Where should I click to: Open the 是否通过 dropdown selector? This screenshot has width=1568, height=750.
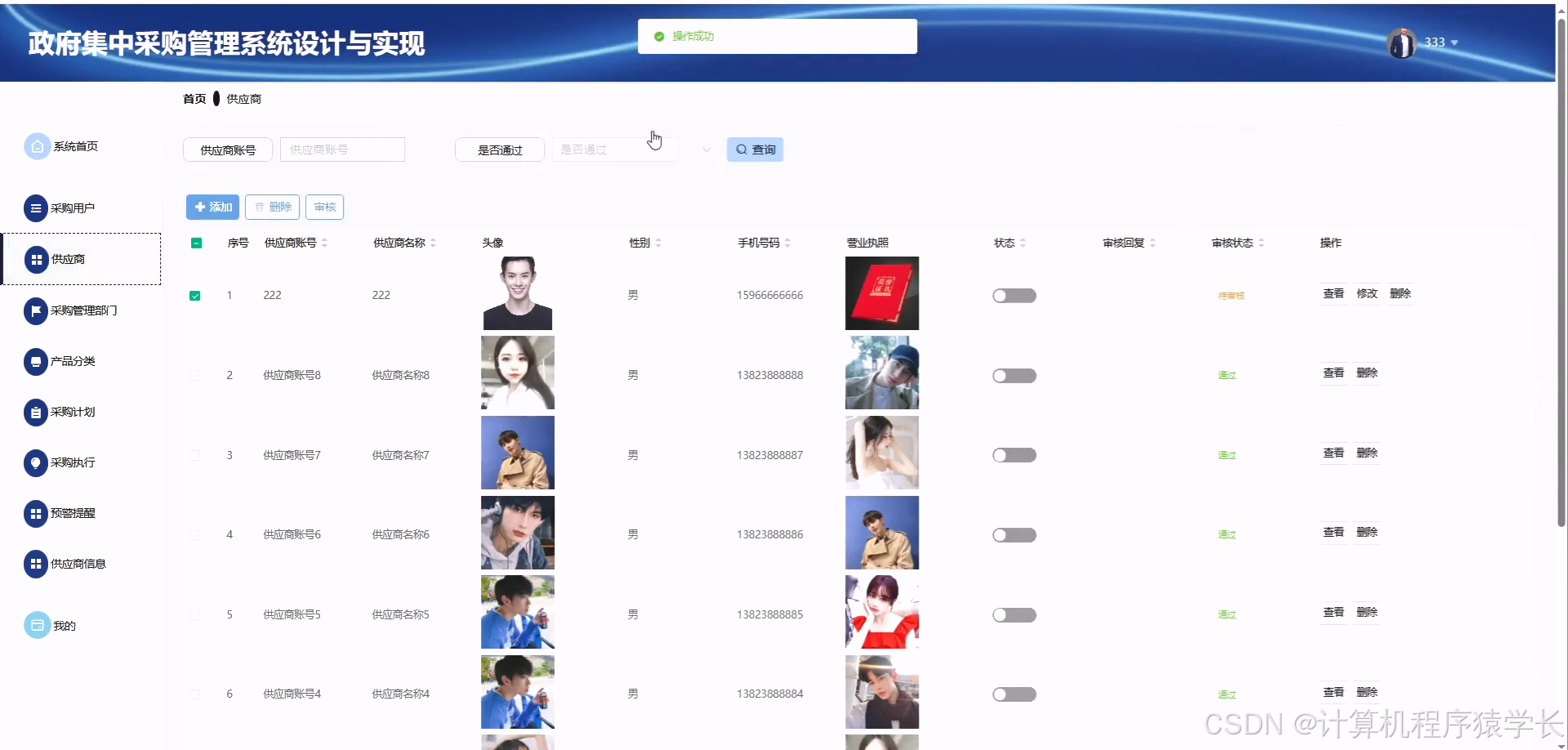pos(613,150)
